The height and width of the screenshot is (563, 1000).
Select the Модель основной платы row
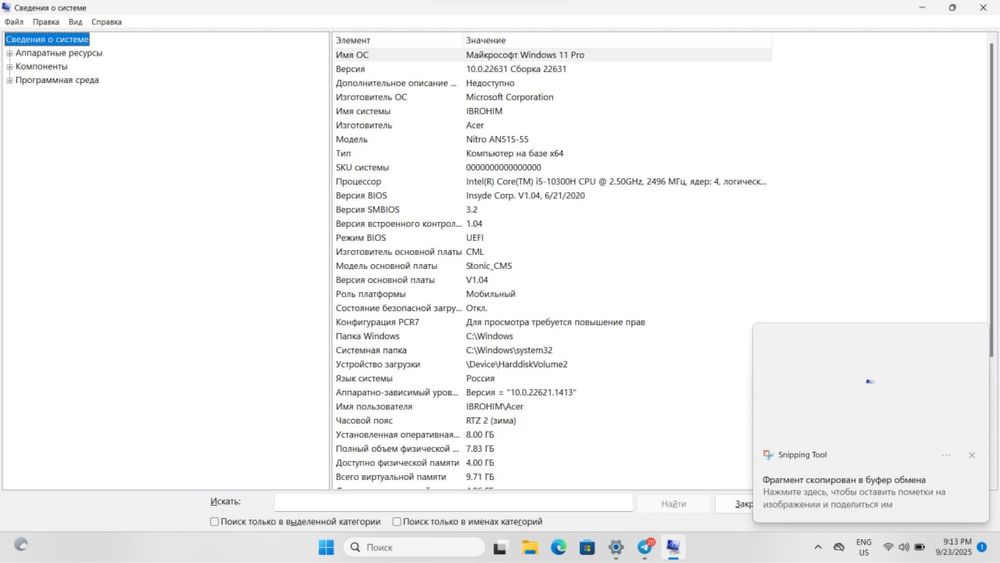point(552,266)
